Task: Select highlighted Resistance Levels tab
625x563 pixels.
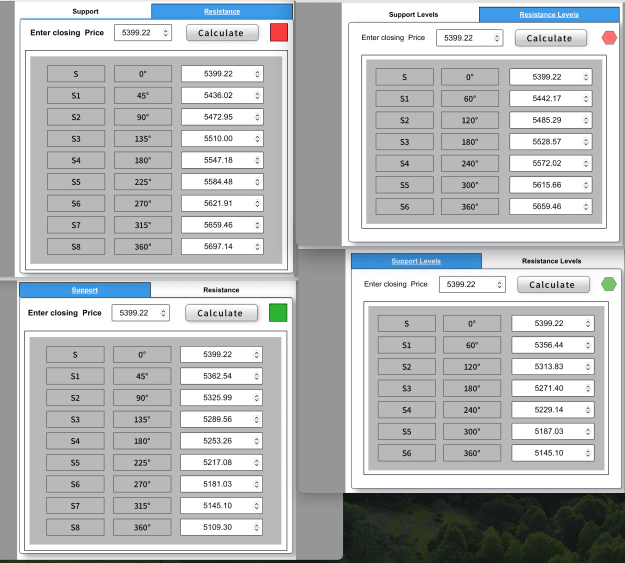Action: (549, 14)
